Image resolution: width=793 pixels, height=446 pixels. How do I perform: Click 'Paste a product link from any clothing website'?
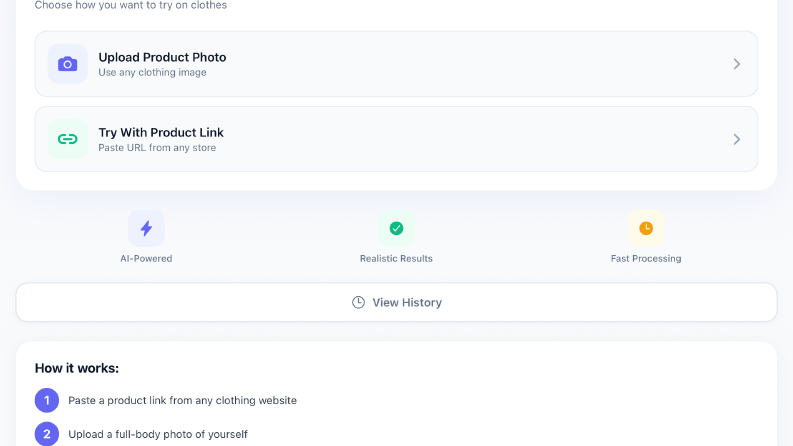183,400
